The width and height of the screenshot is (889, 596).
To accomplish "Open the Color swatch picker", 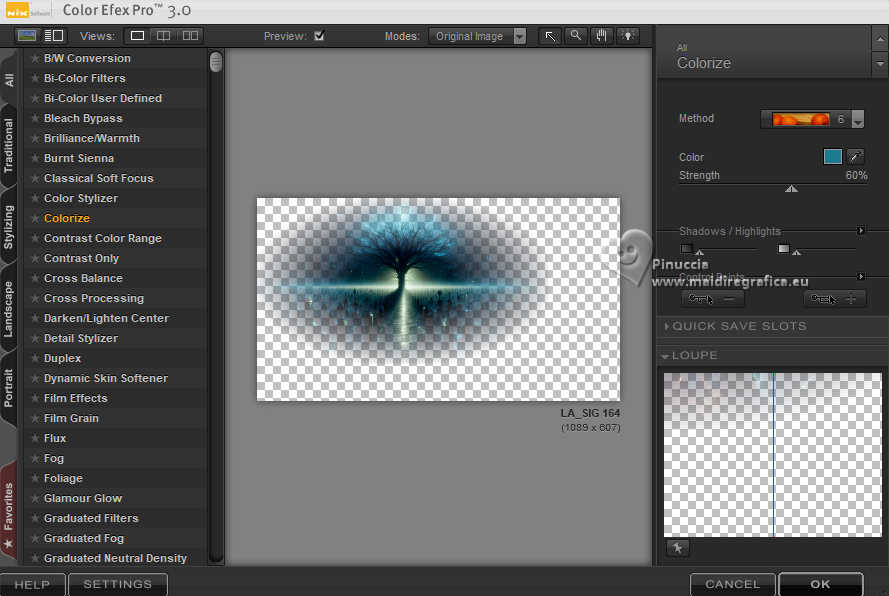I will 832,157.
